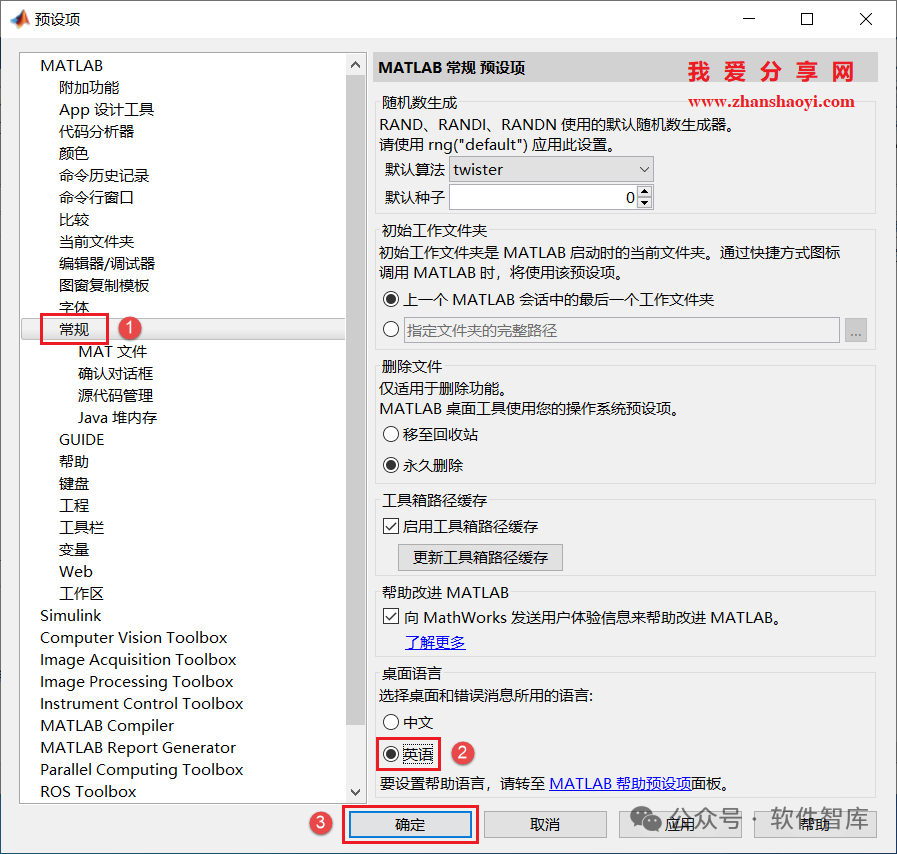Open the Toolbars (工具栏) preferences
Viewport: 897px width, 854px height.
click(x=81, y=527)
